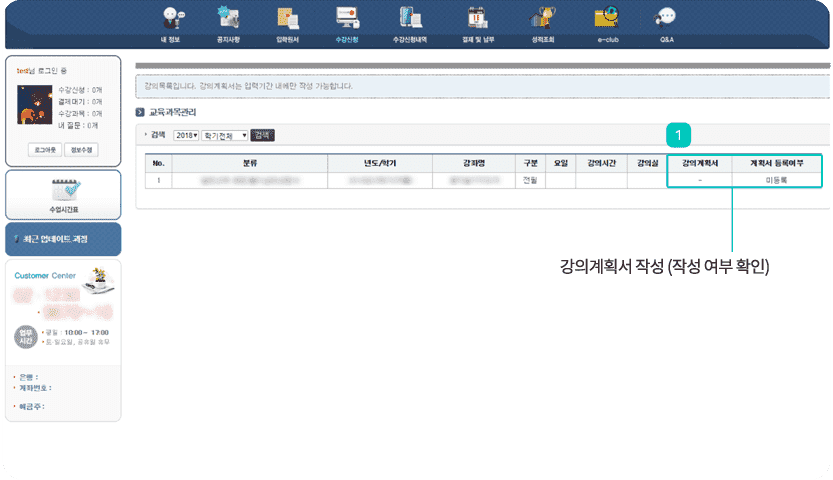Go to the 결제 및 납부 payment icon
This screenshot has width=833, height=480.
[476, 19]
